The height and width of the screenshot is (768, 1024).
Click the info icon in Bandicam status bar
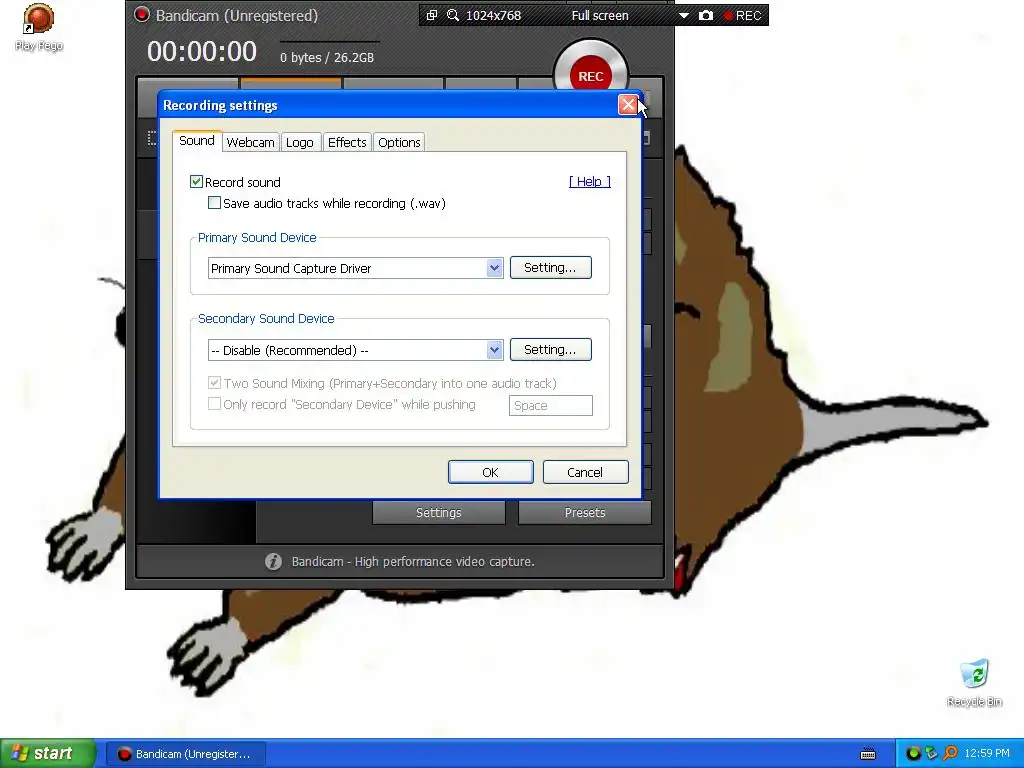click(x=274, y=561)
